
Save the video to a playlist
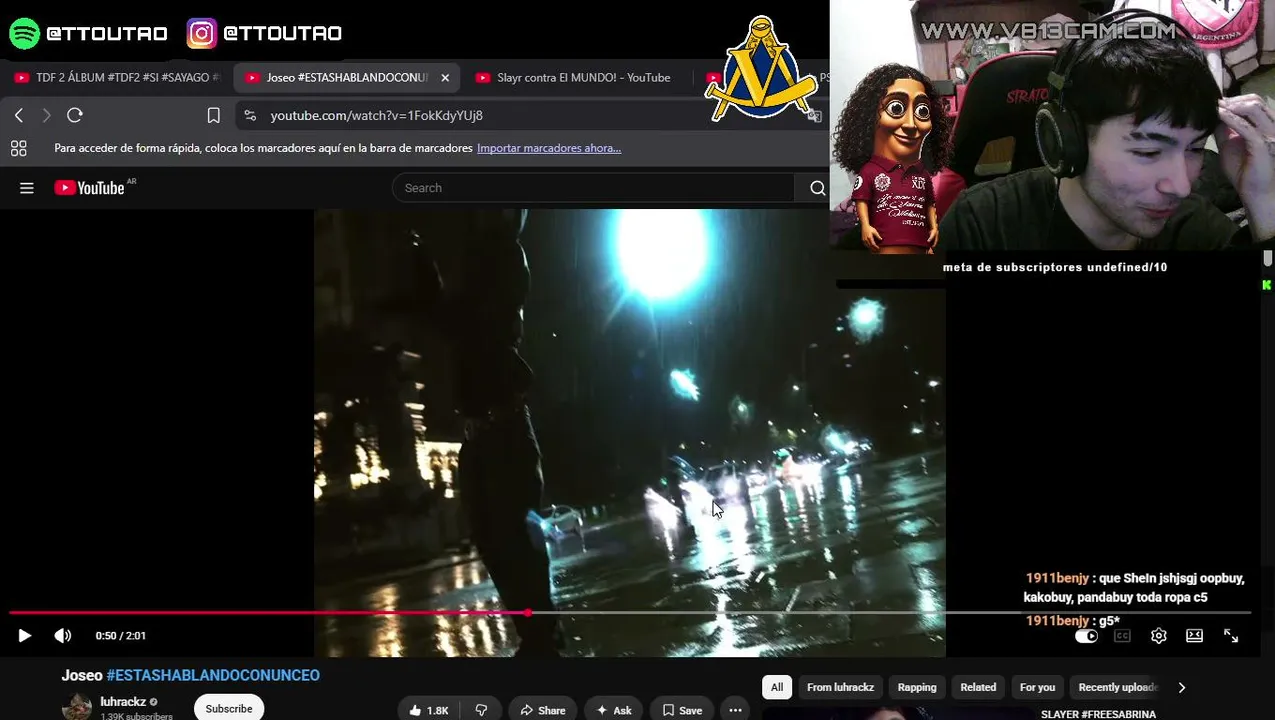[681, 710]
